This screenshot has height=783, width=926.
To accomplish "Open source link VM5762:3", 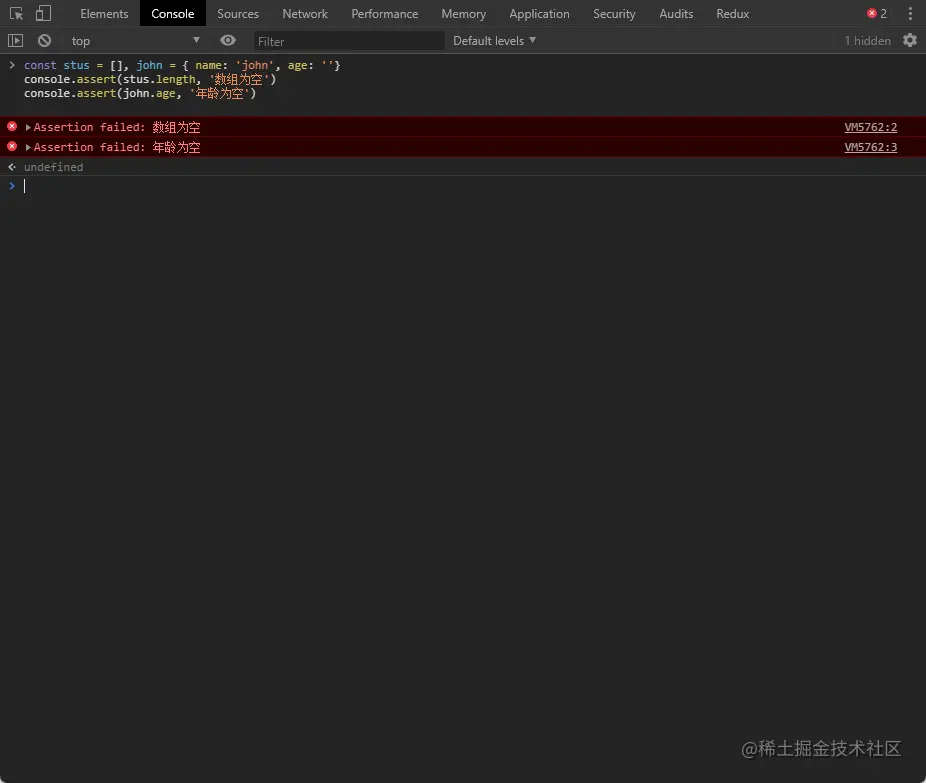I will [x=870, y=147].
